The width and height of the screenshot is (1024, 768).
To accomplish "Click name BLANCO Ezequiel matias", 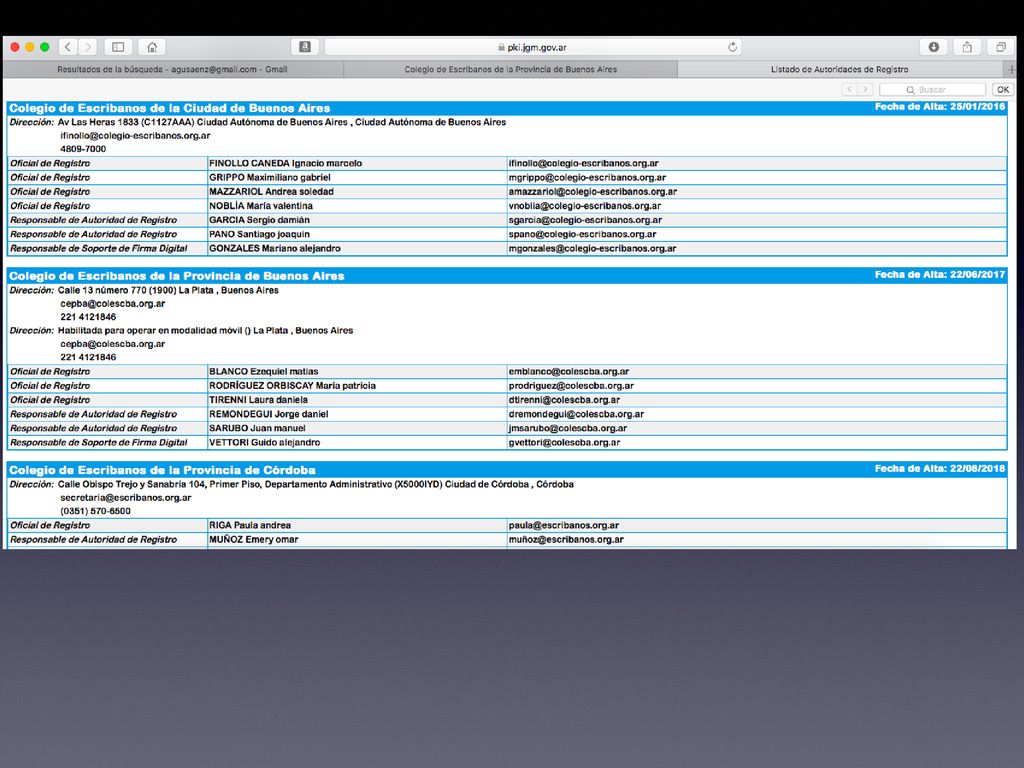I will point(264,372).
